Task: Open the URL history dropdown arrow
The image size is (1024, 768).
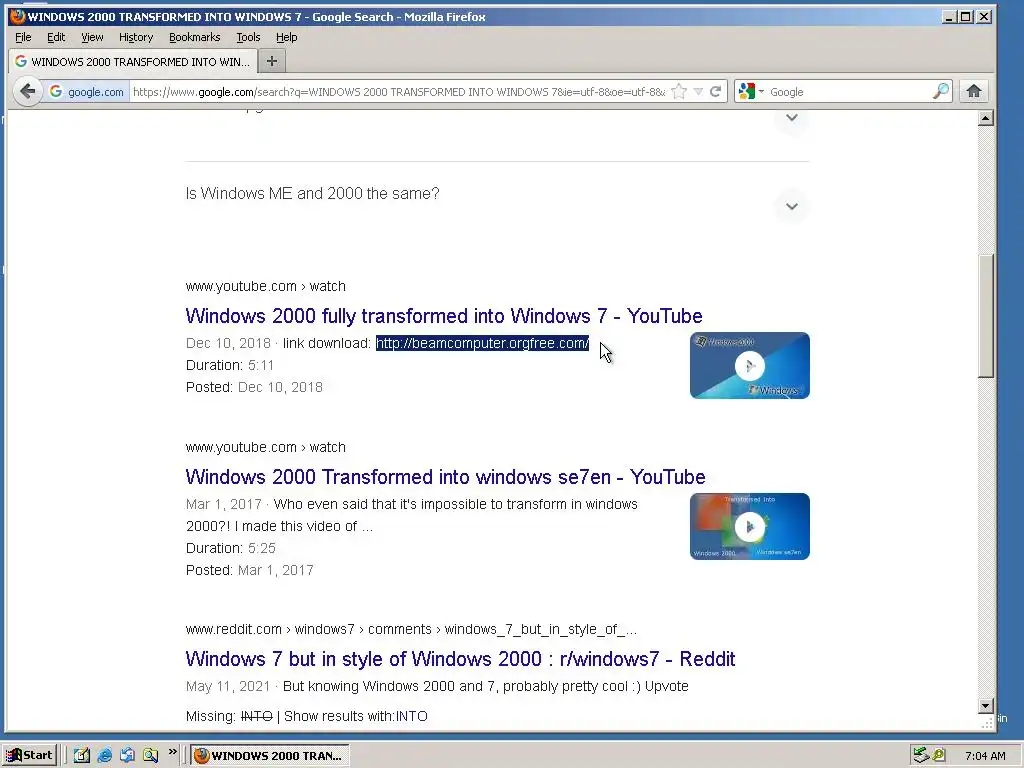Action: coord(698,91)
